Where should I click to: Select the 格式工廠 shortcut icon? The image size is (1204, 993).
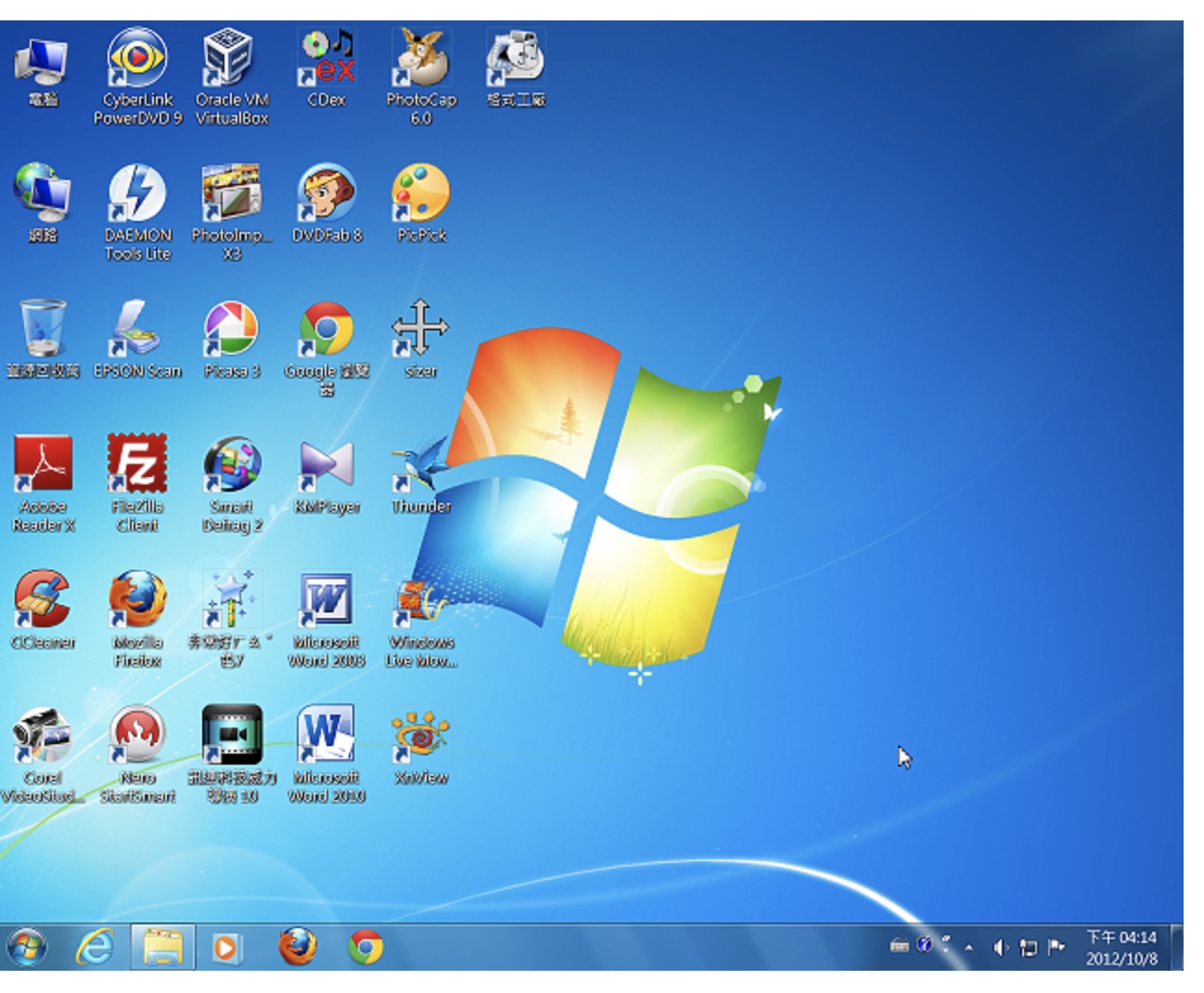coord(516,69)
